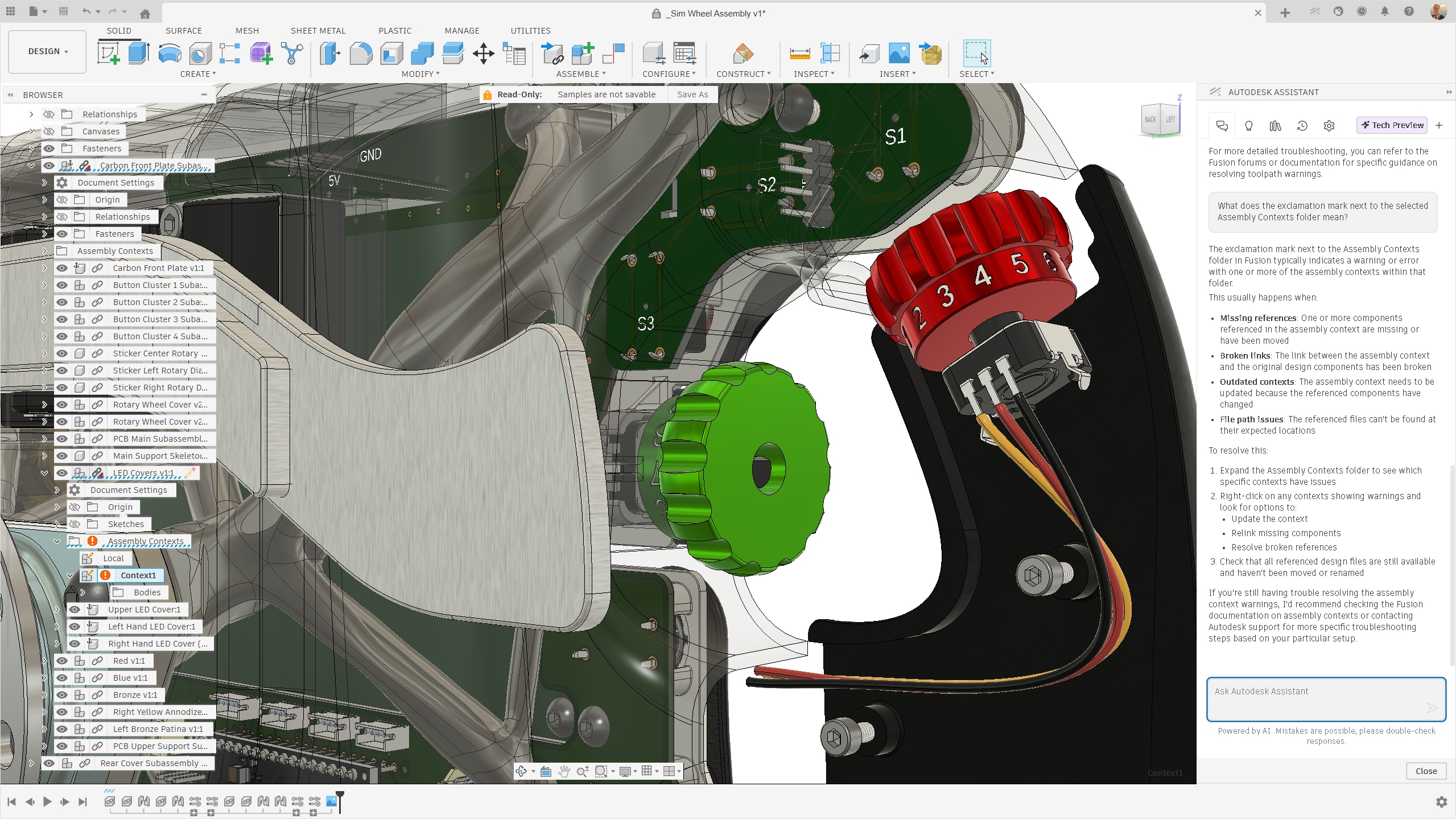This screenshot has width=1456, height=819.
Task: Click the Extrude tool icon
Action: click(x=139, y=53)
